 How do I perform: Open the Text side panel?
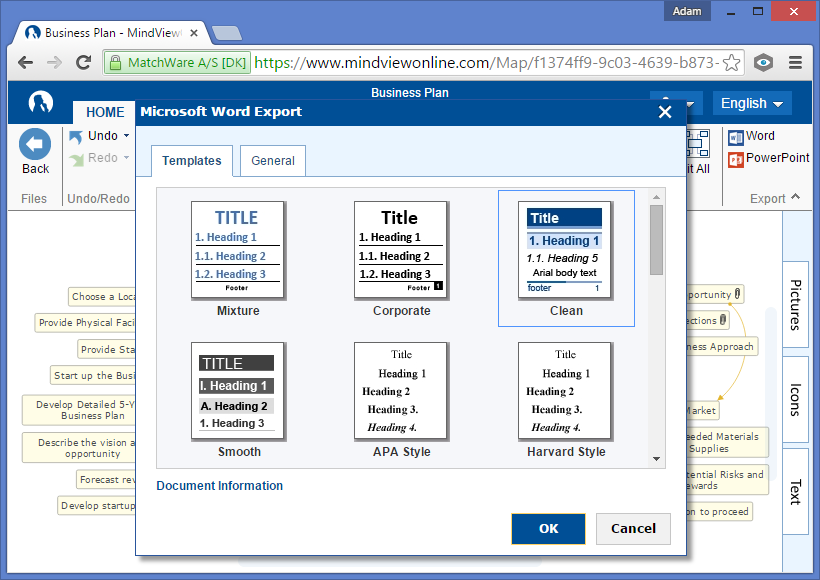[795, 492]
